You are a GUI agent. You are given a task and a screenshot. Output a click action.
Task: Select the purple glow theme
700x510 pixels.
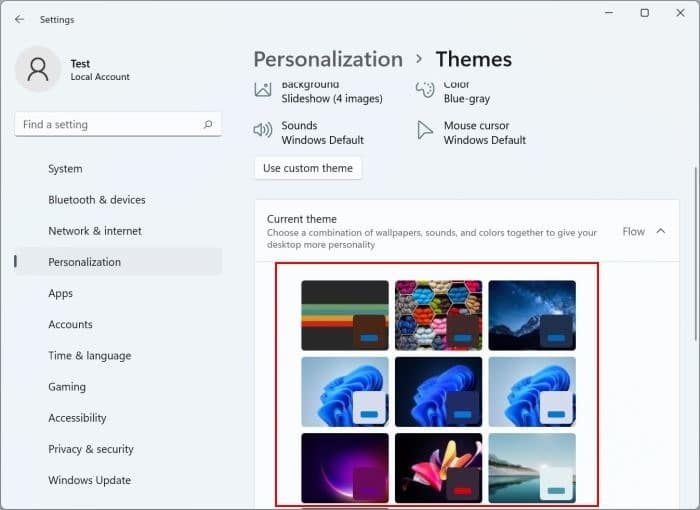[x=345, y=468]
